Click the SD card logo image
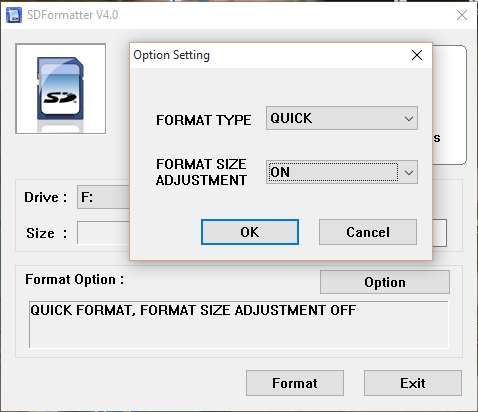This screenshot has width=478, height=412. click(61, 89)
